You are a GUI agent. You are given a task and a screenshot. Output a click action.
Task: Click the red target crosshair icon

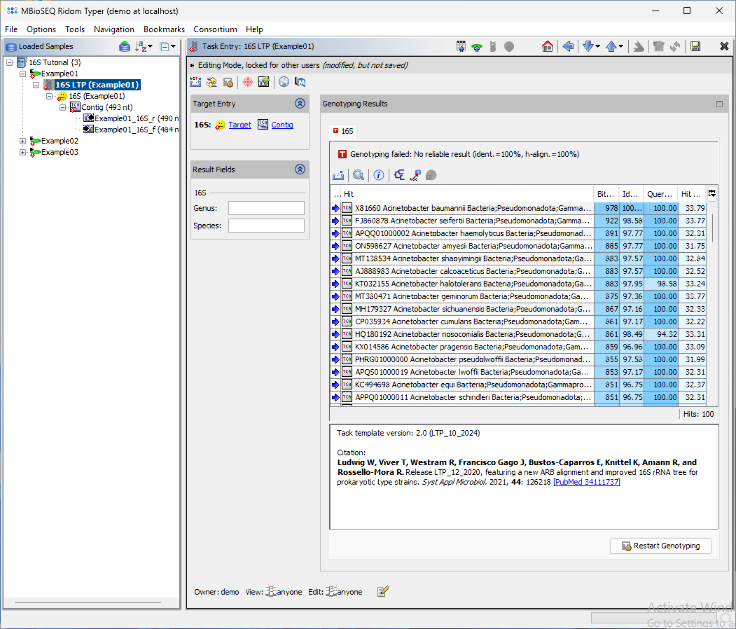(247, 82)
